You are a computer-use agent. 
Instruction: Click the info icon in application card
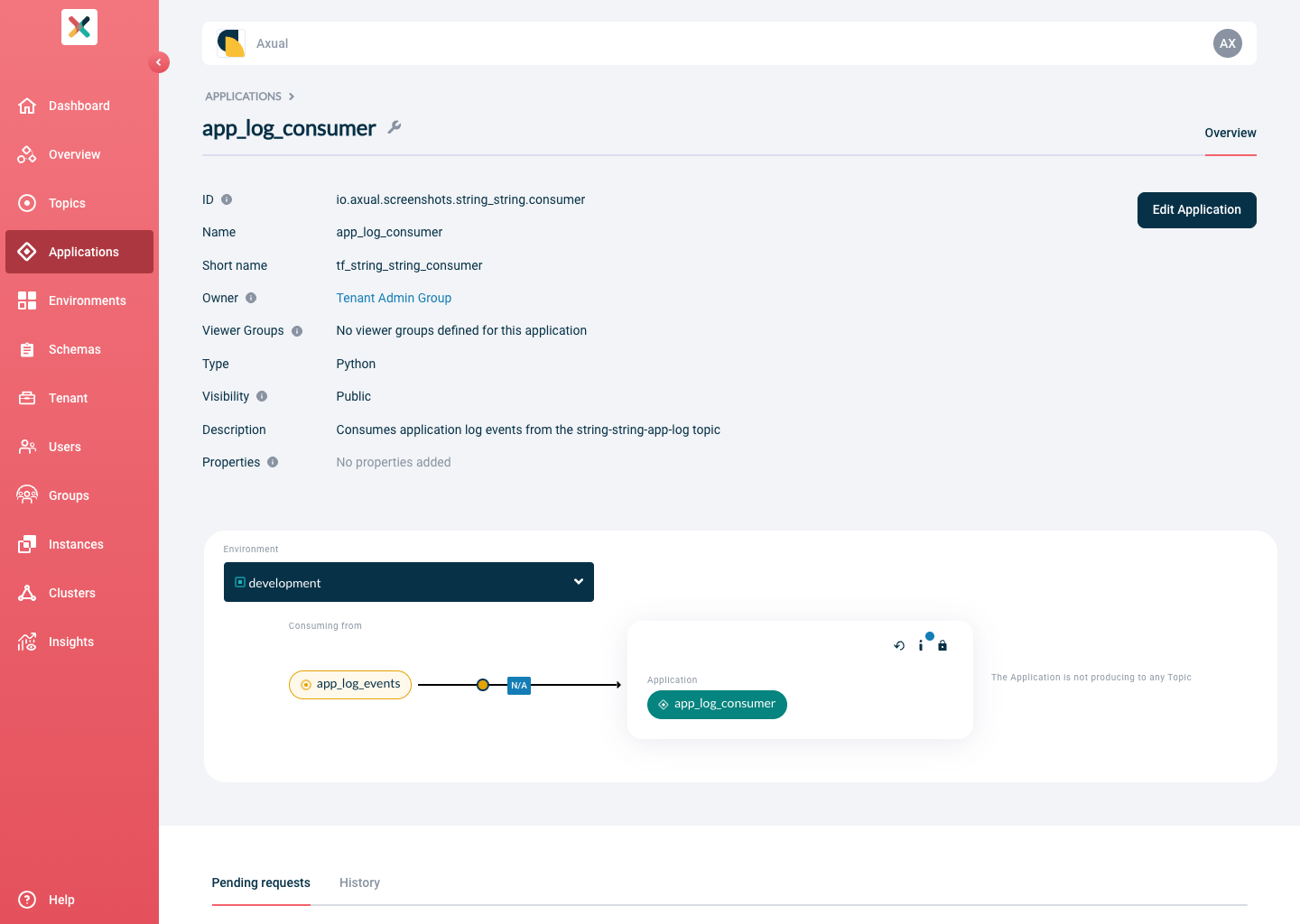coord(921,645)
